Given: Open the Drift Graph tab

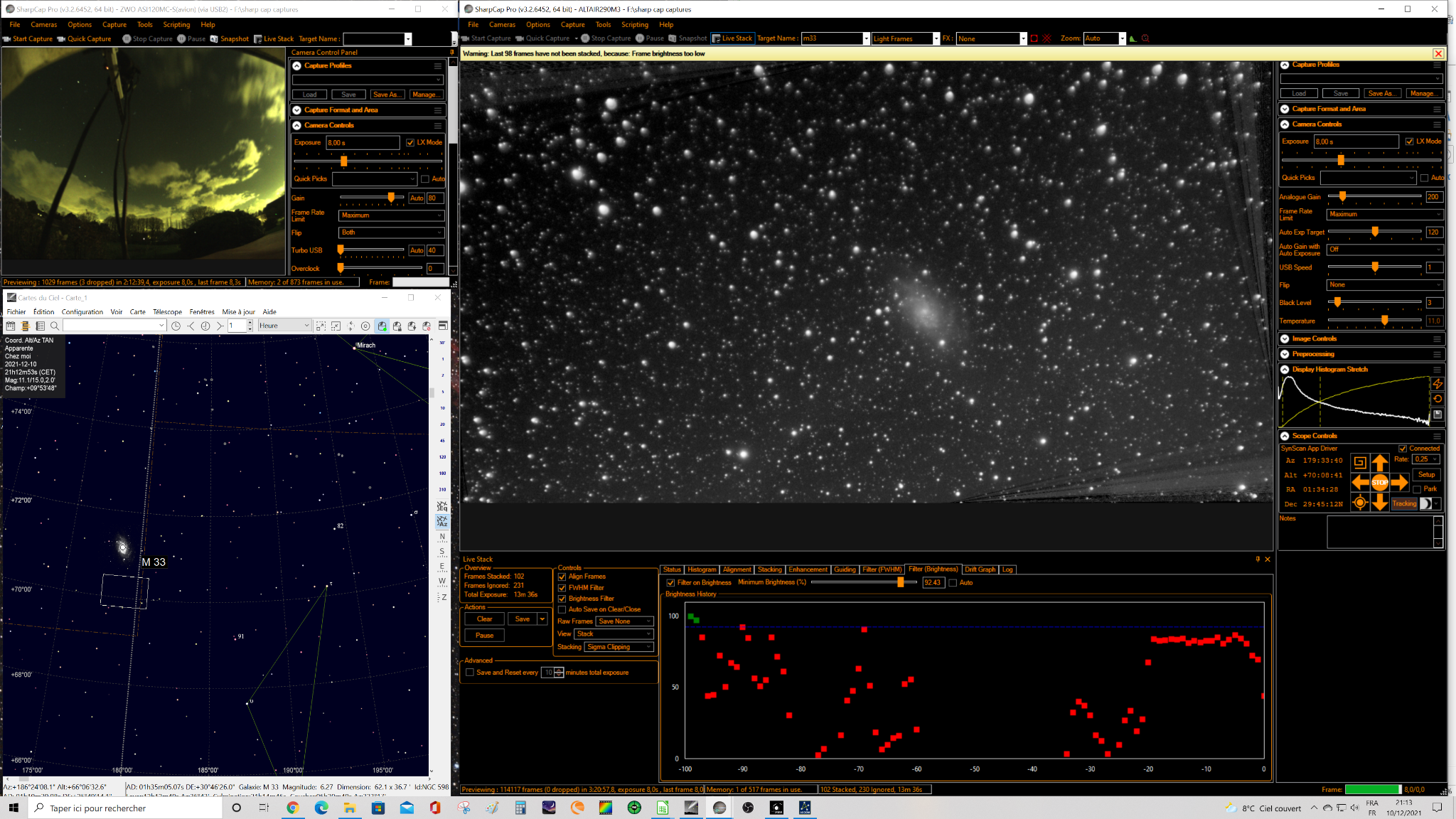Looking at the screenshot, I should coord(980,569).
